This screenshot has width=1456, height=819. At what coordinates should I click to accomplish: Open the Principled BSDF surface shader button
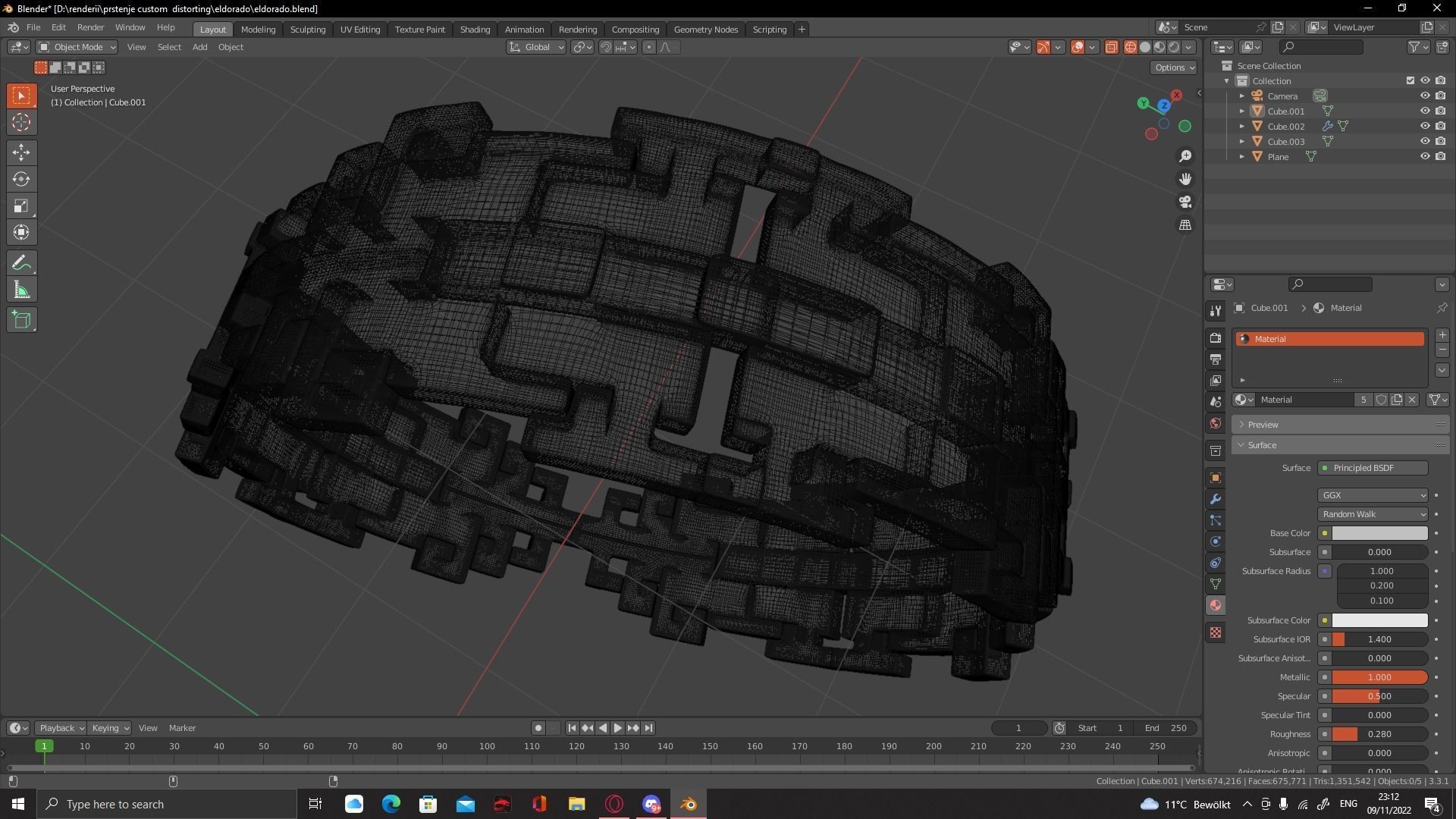pos(1373,468)
